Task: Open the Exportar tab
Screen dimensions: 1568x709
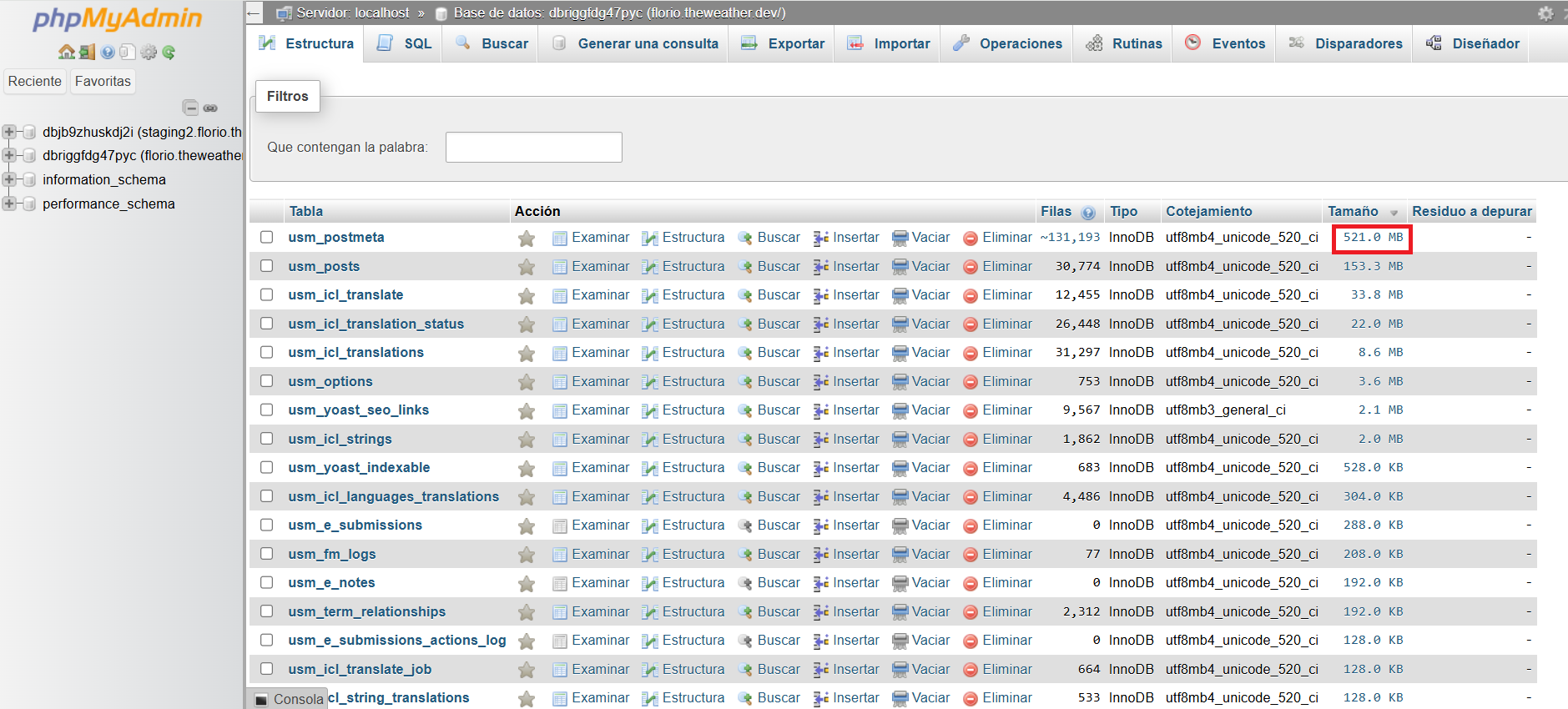Action: pos(783,43)
